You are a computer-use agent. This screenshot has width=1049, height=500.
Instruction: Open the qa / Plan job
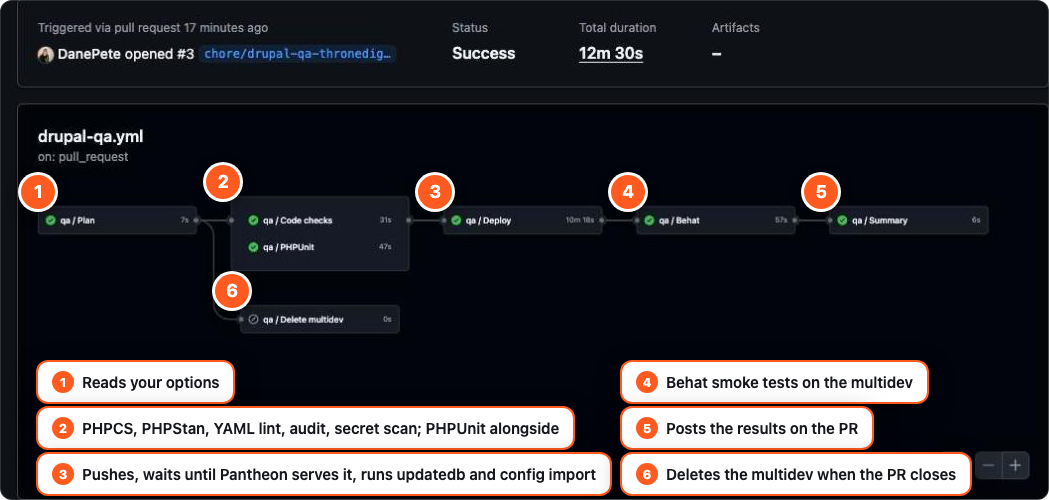click(117, 220)
